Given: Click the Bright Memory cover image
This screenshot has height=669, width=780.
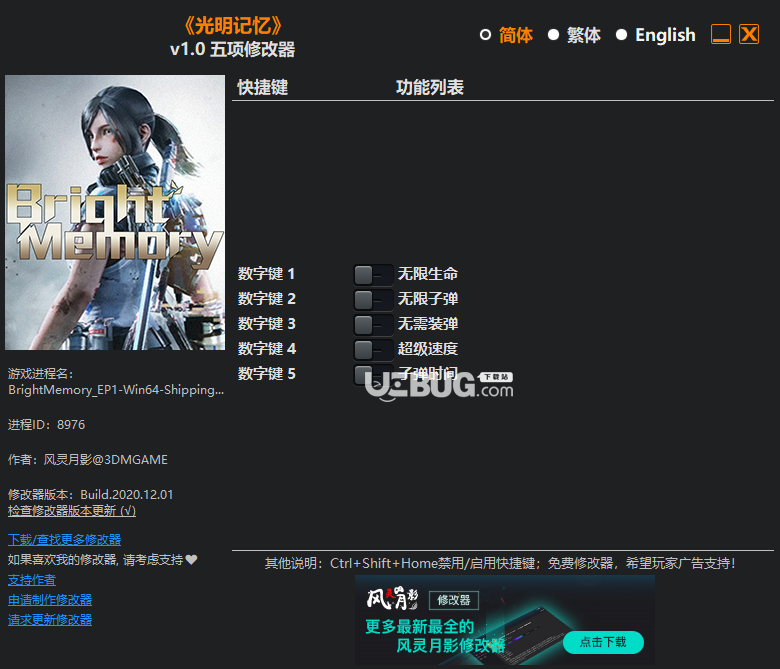Looking at the screenshot, I should point(115,212).
